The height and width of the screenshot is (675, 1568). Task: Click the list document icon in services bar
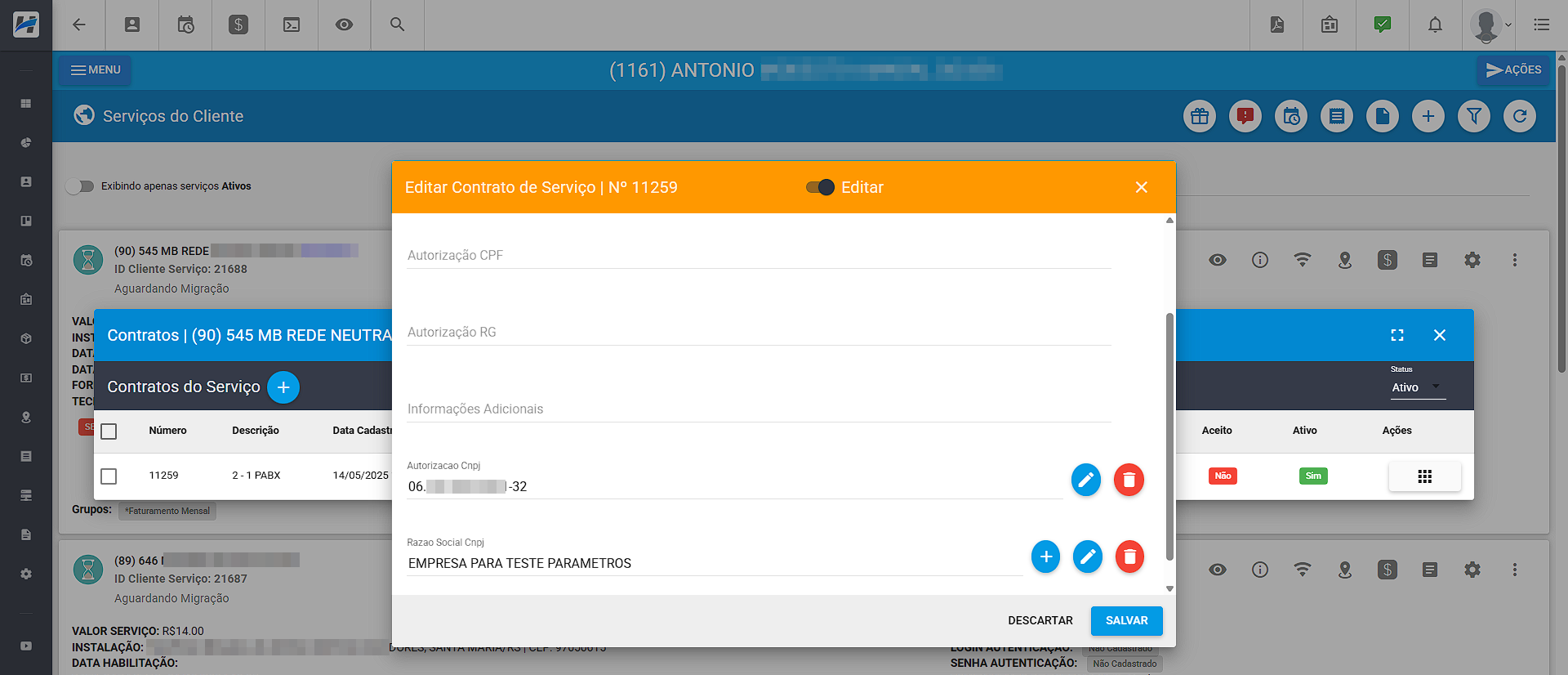pyautogui.click(x=1337, y=116)
